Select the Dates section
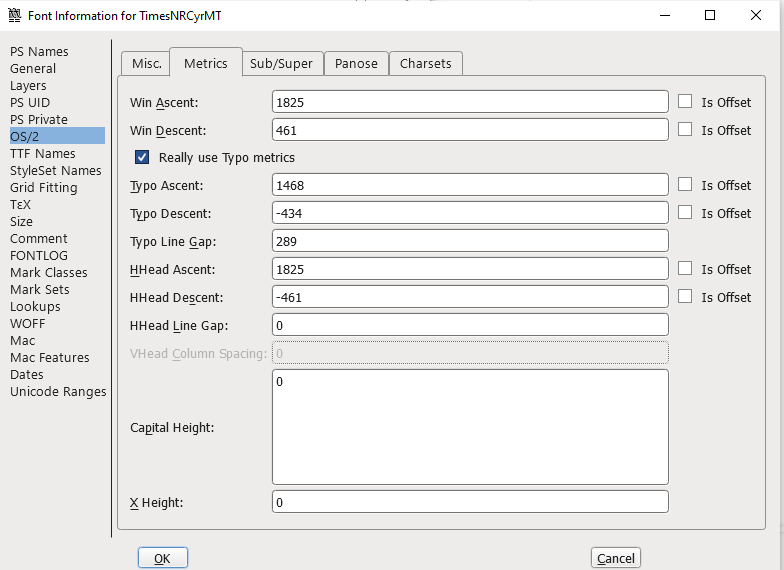The width and height of the screenshot is (784, 570). tap(26, 374)
